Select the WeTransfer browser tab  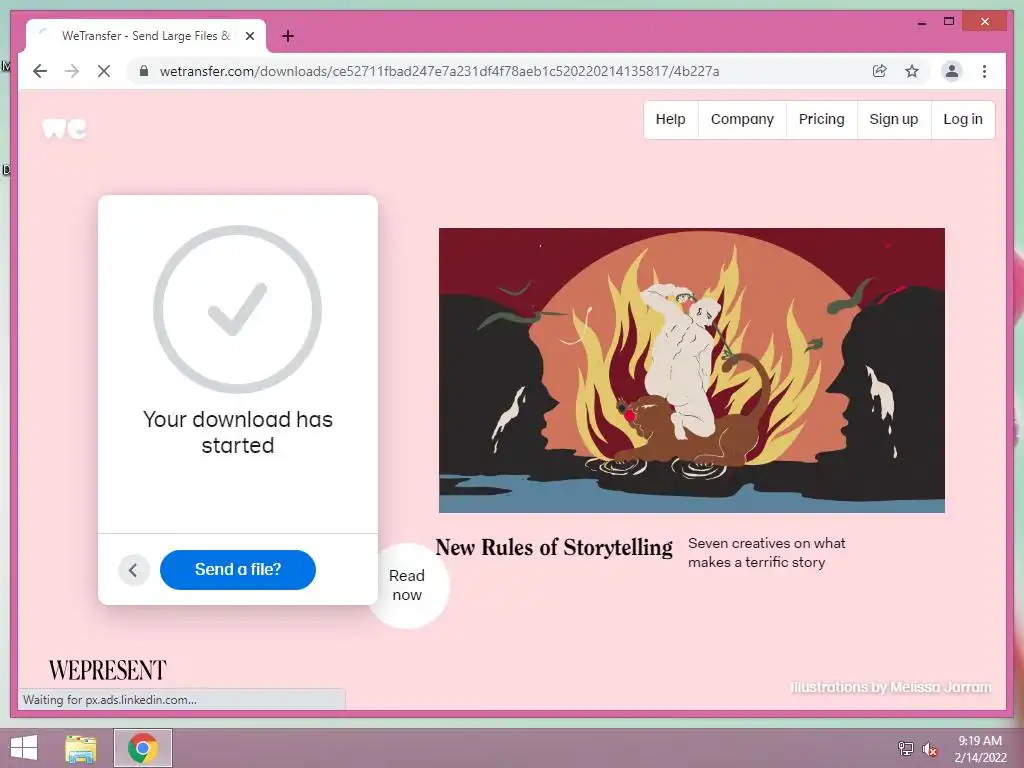point(146,36)
